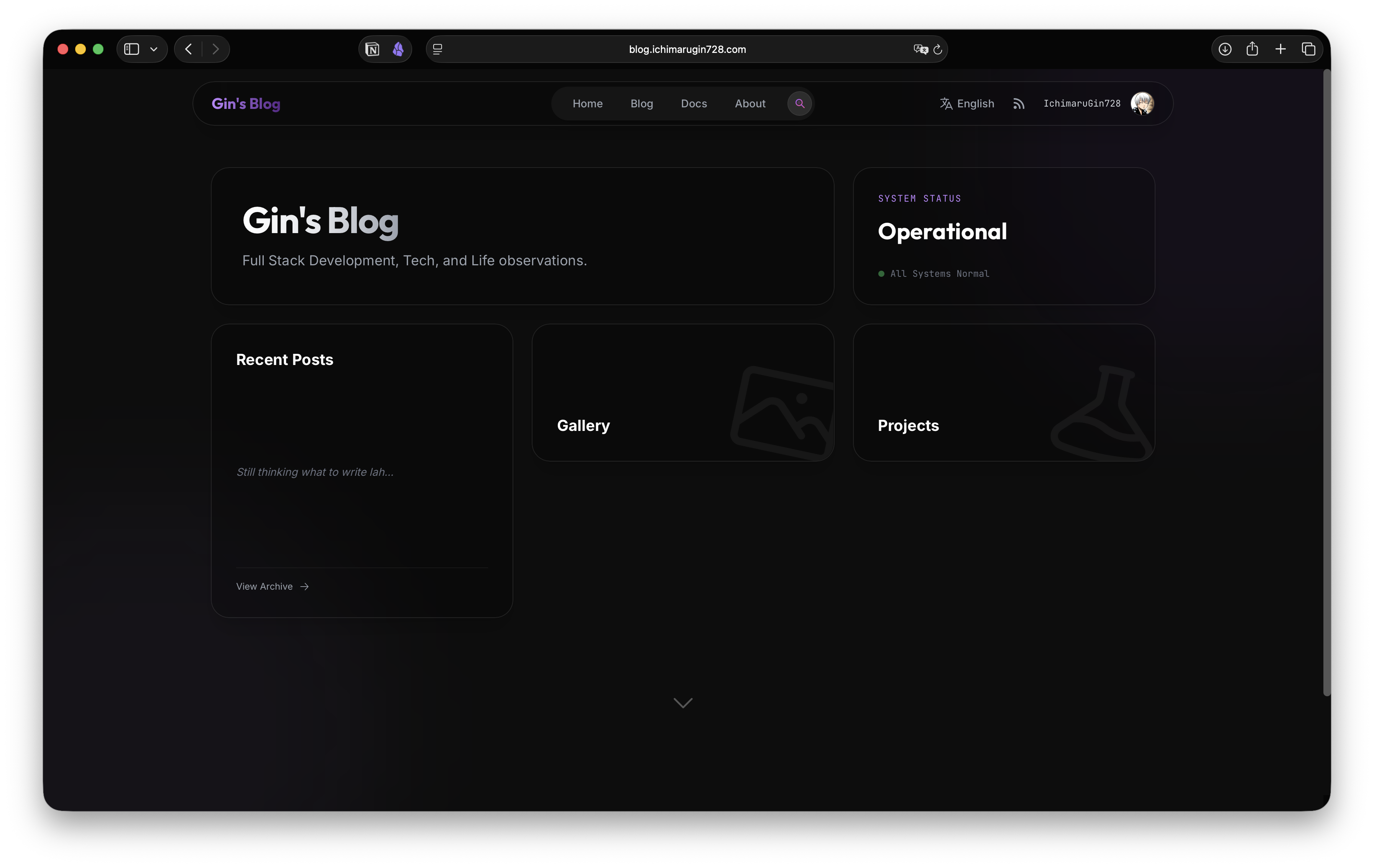Click the Safari share icon
The width and height of the screenshot is (1374, 868).
tap(1252, 49)
